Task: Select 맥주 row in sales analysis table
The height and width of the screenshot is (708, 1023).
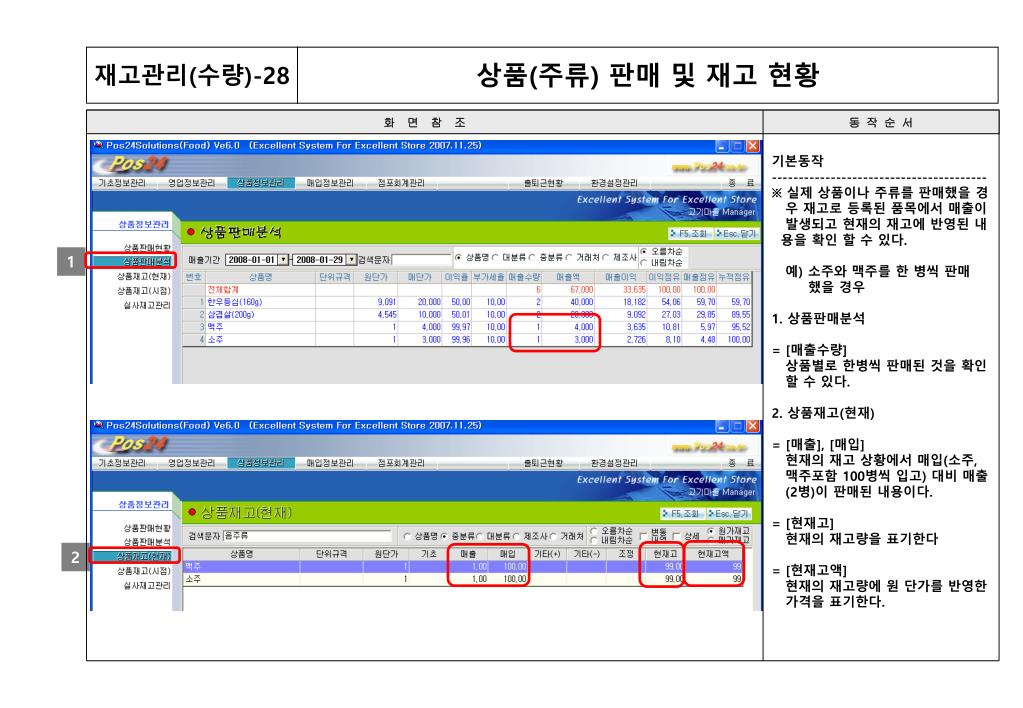Action: (x=467, y=327)
